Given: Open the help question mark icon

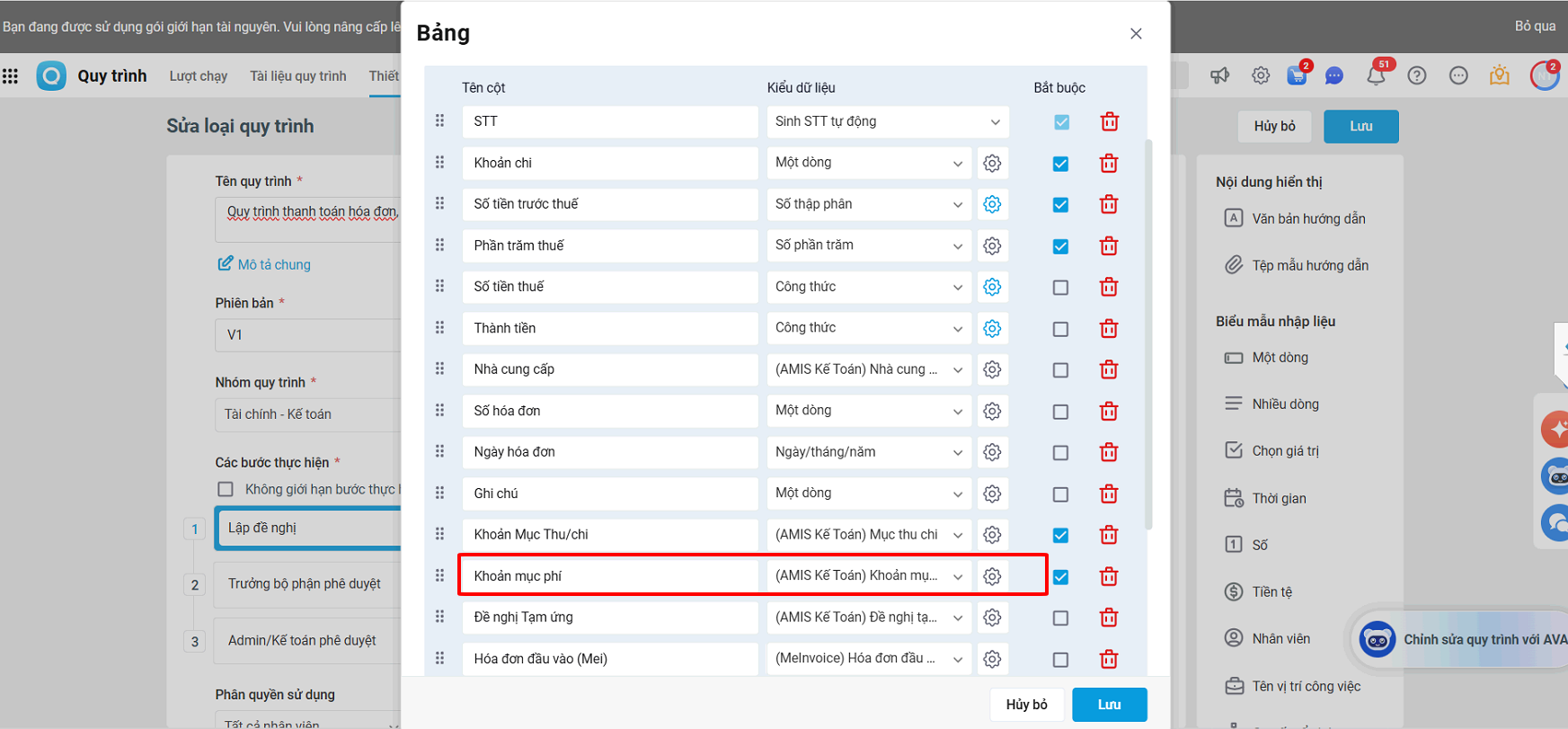Looking at the screenshot, I should pyautogui.click(x=1417, y=76).
